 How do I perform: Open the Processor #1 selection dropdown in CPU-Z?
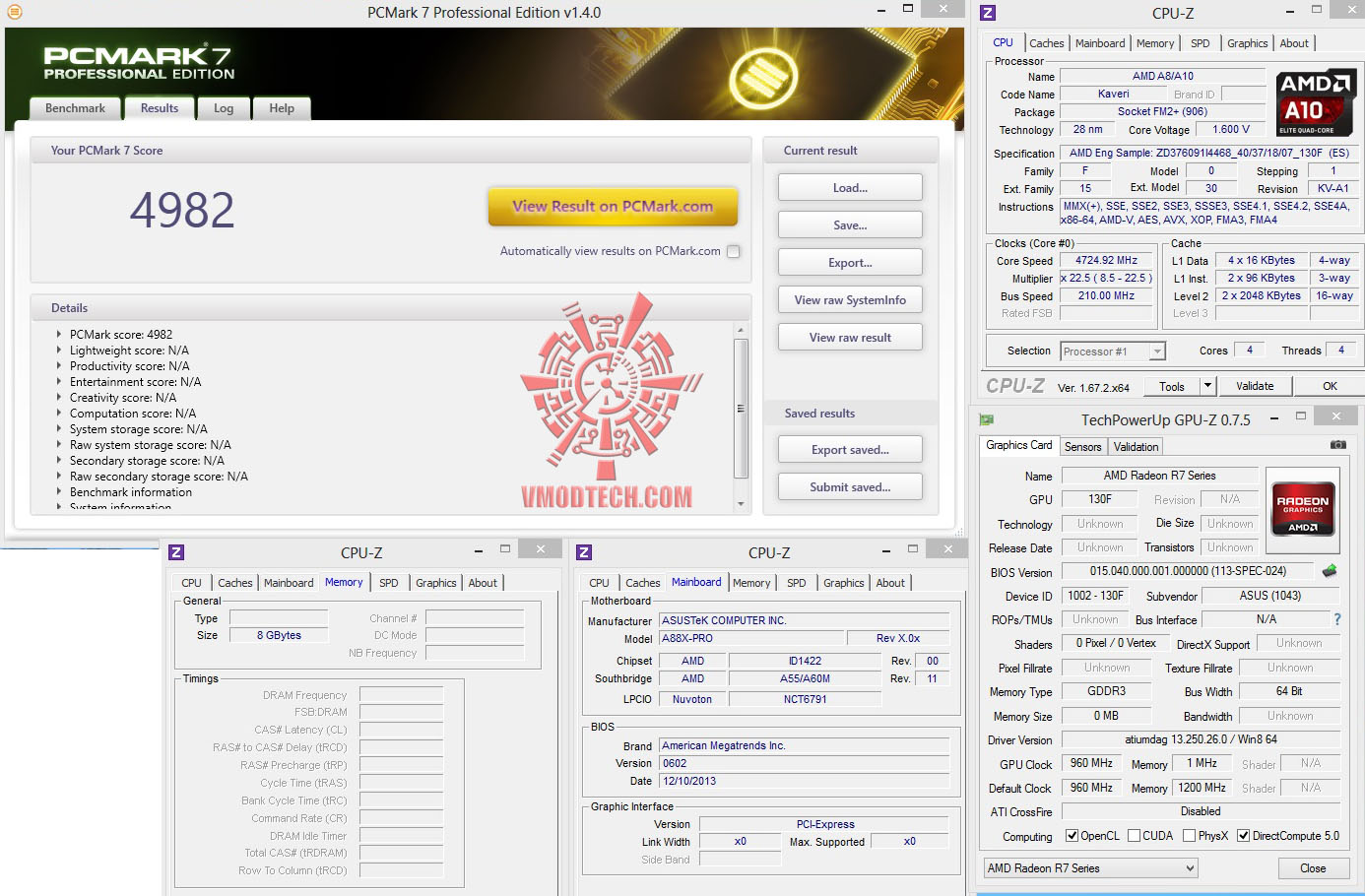[1114, 352]
